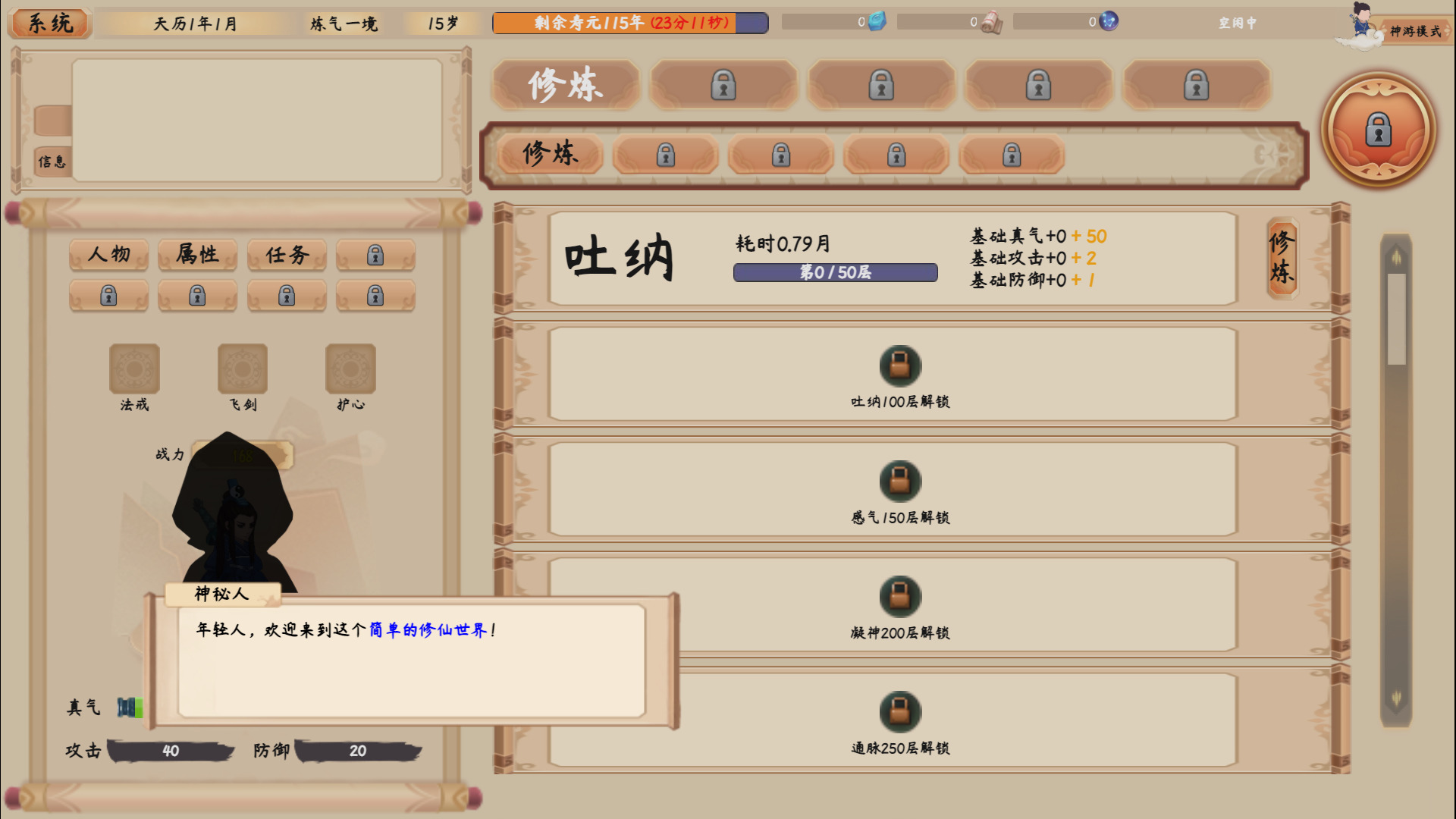Screen dimensions: 1456x819
Task: Click the lock icon for 通脉250层解锁
Action: coord(900,711)
